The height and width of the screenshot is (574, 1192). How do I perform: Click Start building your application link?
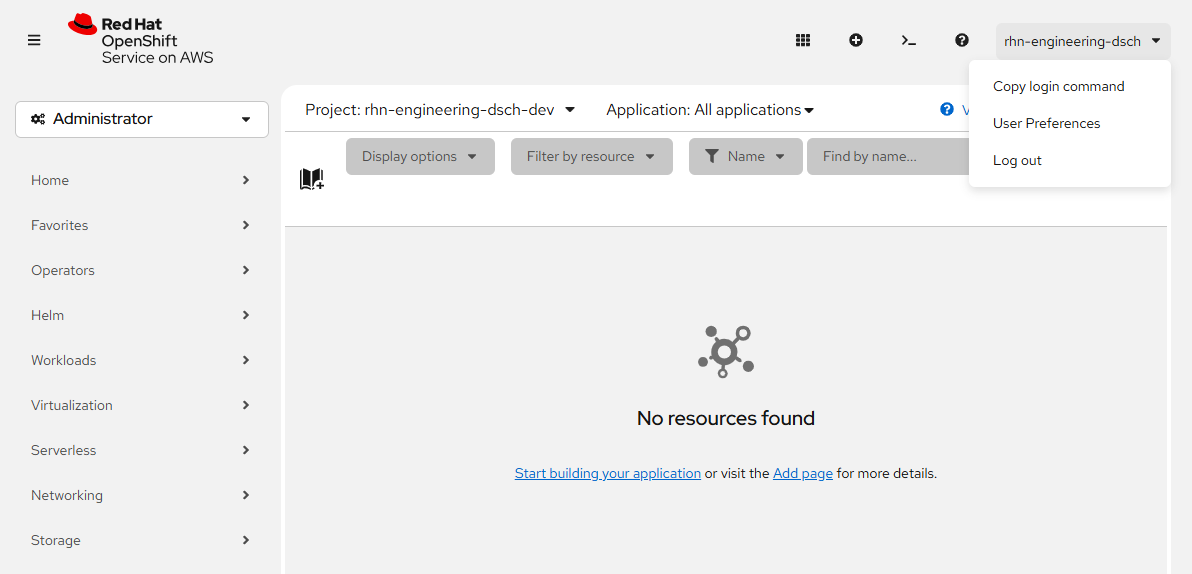(x=607, y=474)
